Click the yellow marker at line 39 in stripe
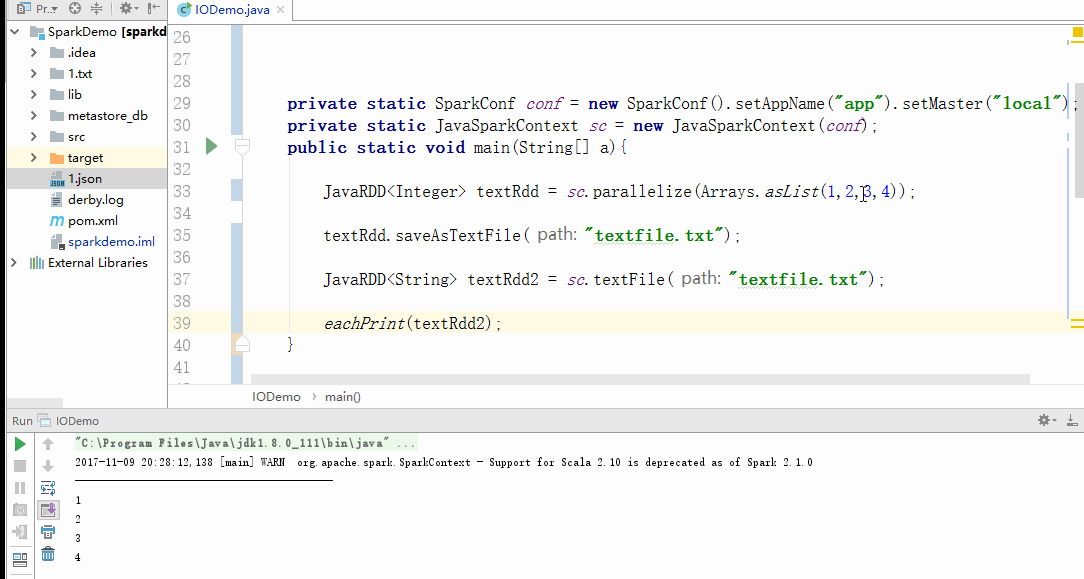This screenshot has width=1084, height=579. 1077,323
